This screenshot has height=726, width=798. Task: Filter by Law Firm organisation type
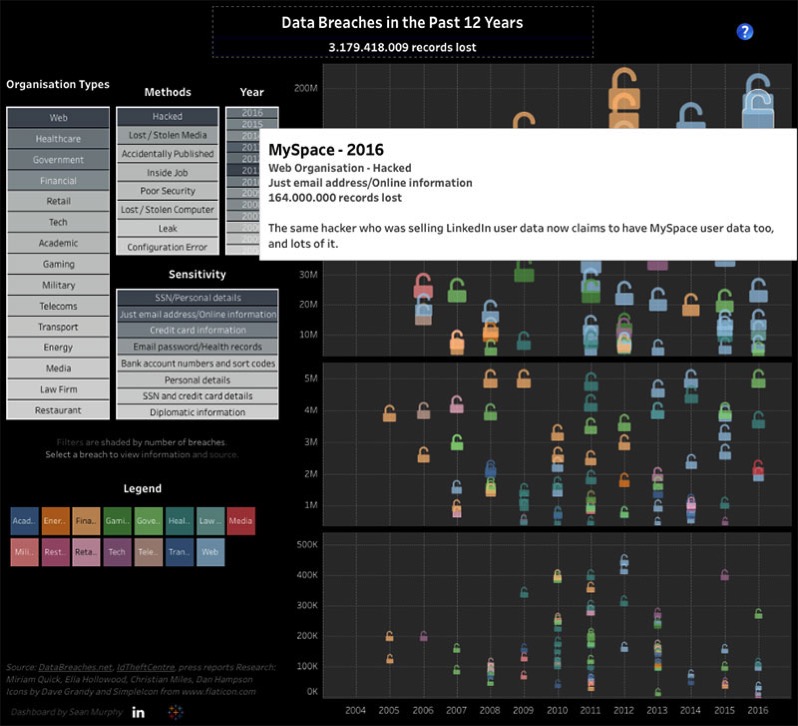(58, 389)
